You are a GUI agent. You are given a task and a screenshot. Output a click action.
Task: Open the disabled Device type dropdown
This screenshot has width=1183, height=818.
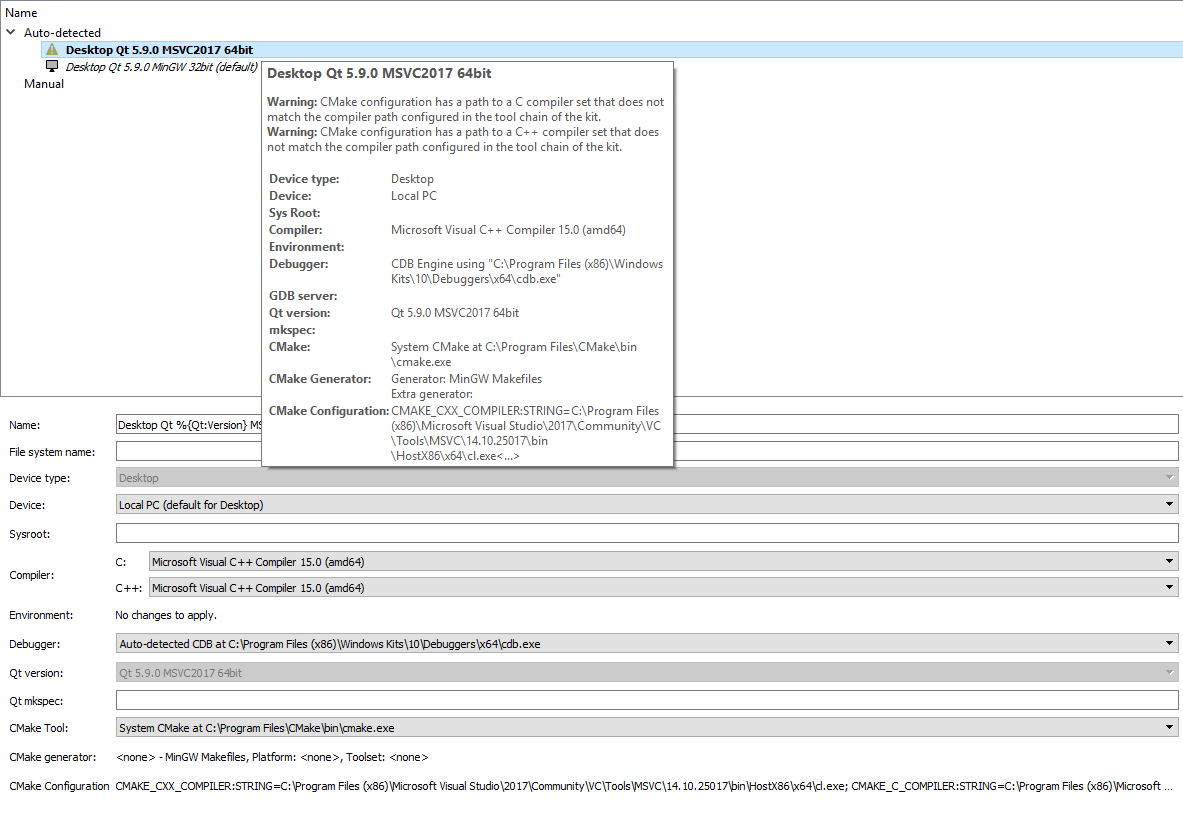(x=647, y=478)
